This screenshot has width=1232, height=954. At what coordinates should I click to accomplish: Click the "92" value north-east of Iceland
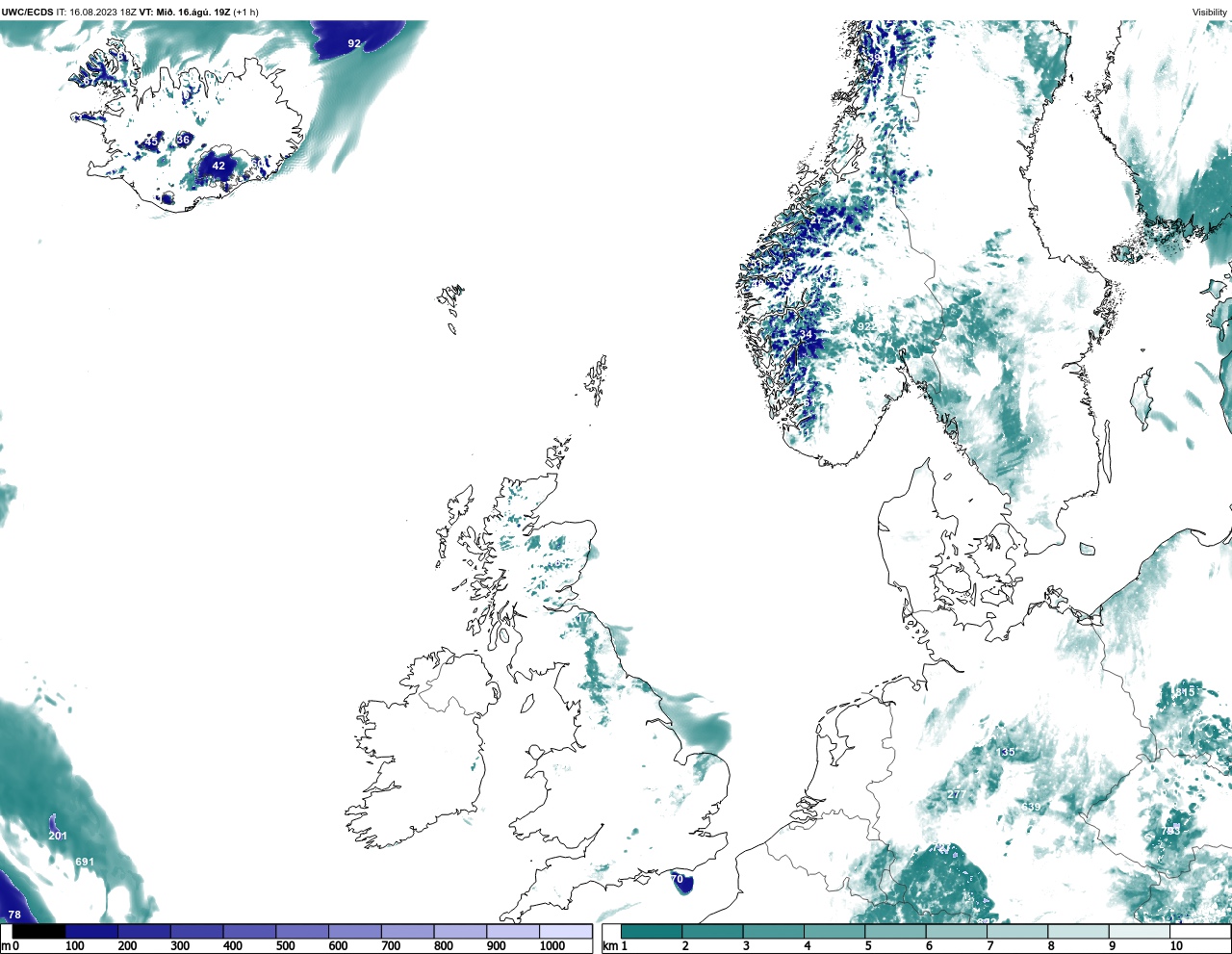(x=354, y=43)
